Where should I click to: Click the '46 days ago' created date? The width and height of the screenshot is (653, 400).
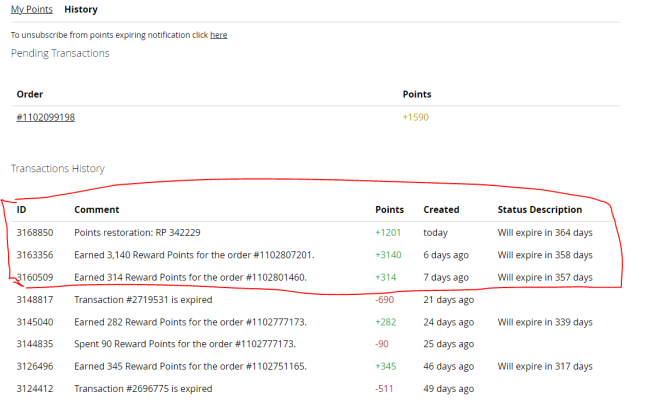click(449, 366)
